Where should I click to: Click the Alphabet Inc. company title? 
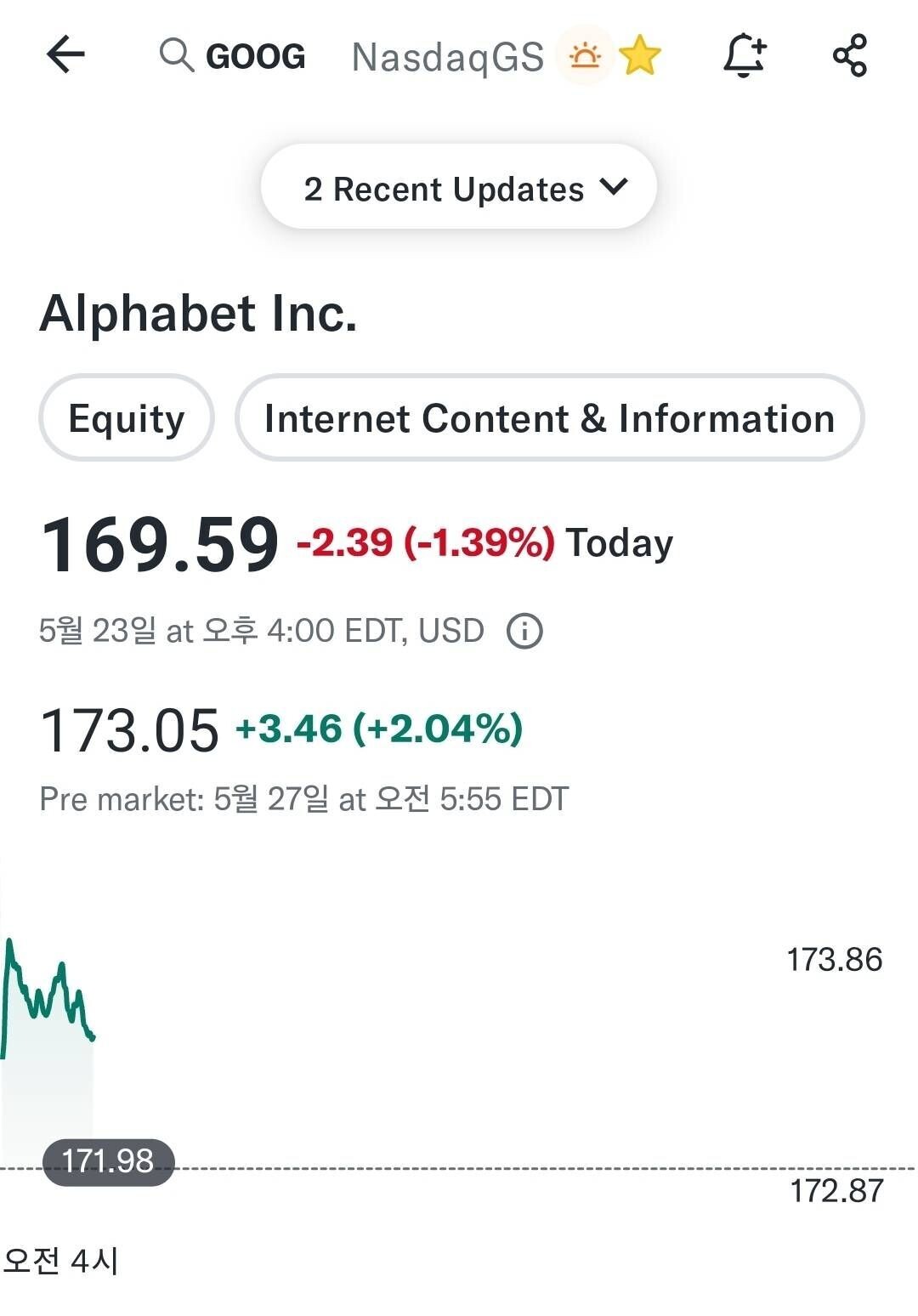[198, 314]
